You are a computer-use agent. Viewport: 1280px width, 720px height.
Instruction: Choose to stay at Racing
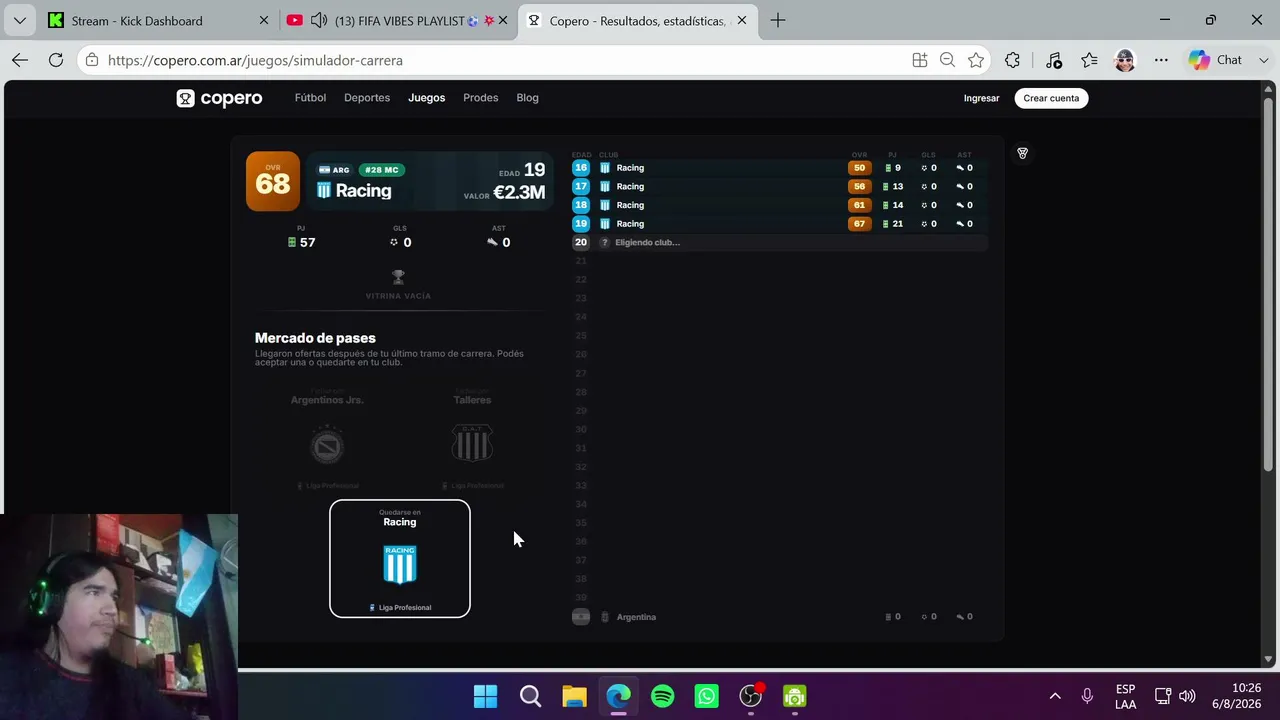coord(400,558)
